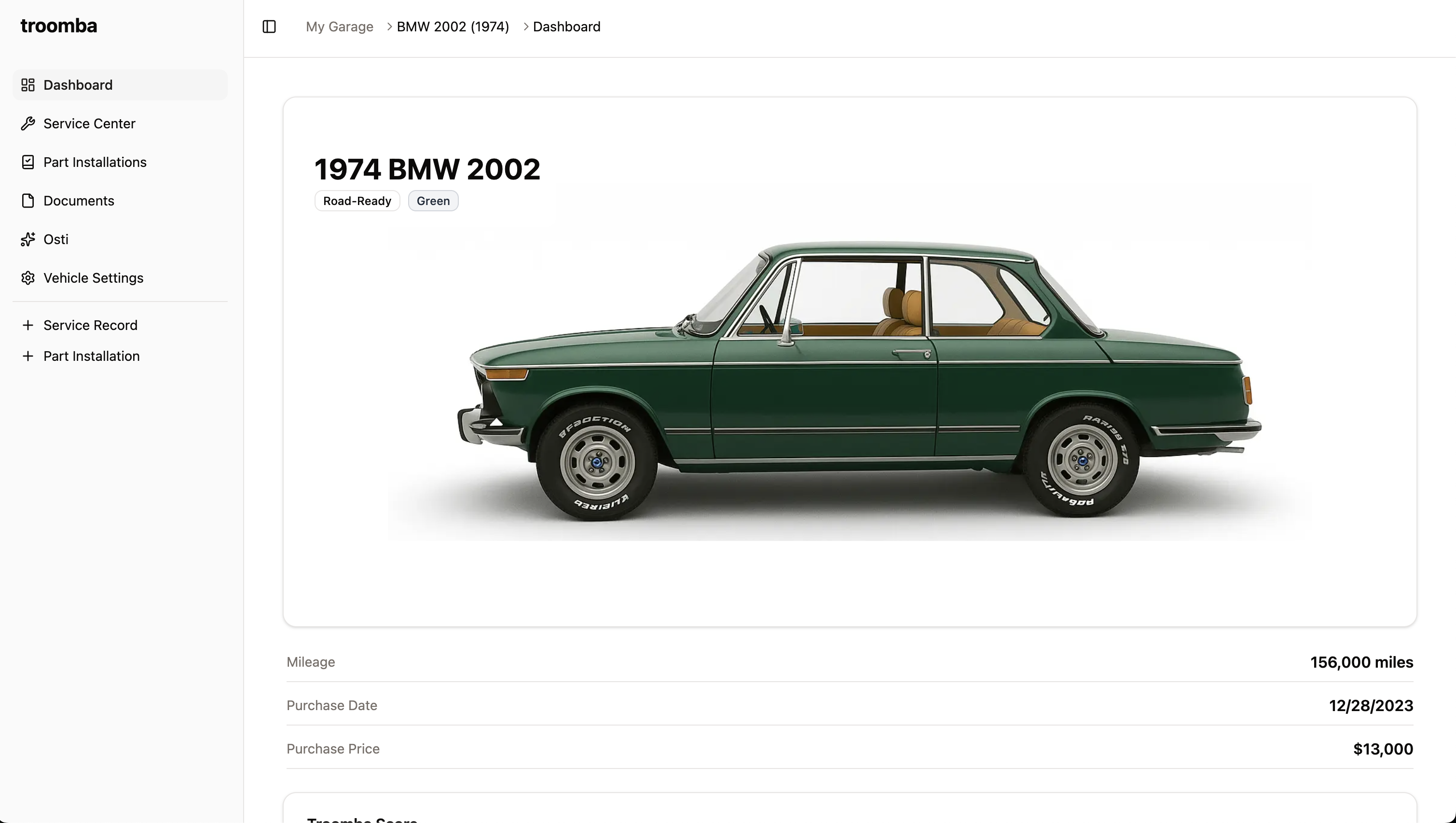The height and width of the screenshot is (823, 1456).
Task: Click the plus icon beside Part Installation
Action: point(27,356)
